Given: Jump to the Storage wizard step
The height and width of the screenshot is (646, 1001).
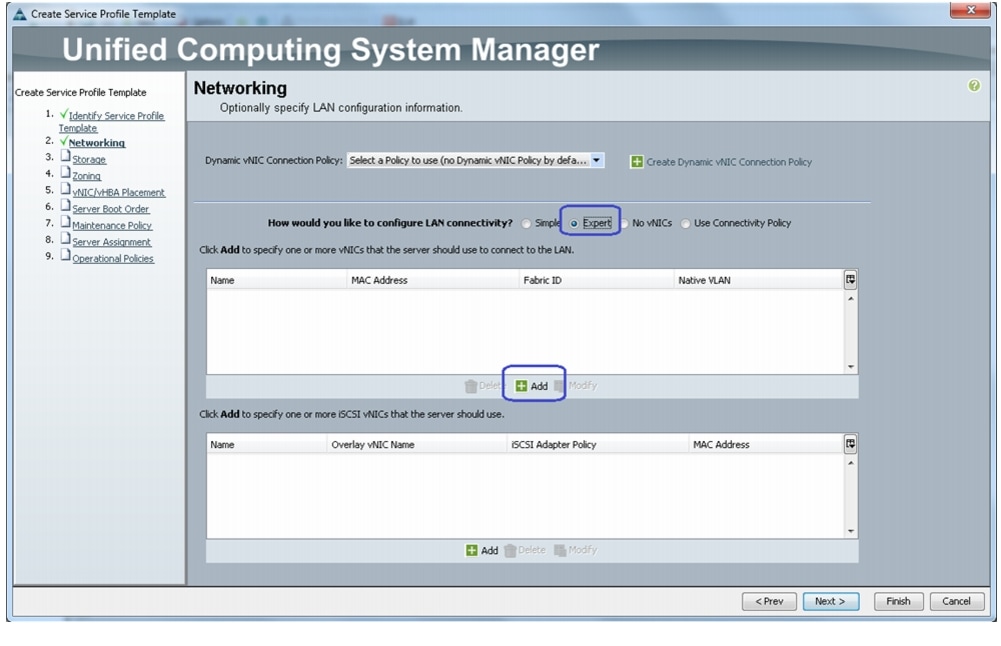Looking at the screenshot, I should pyautogui.click(x=89, y=160).
